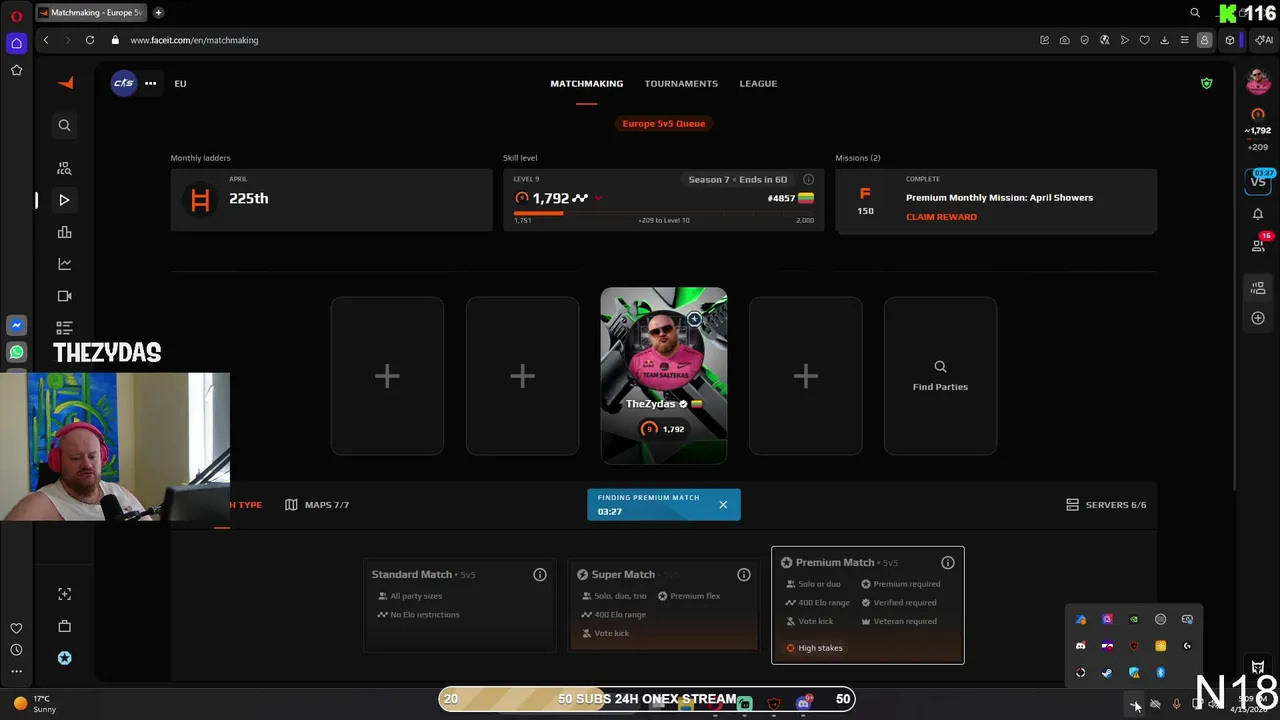This screenshot has width=1280, height=720.
Task: Open WhatsApp in Opera sidebar
Action: 16,352
